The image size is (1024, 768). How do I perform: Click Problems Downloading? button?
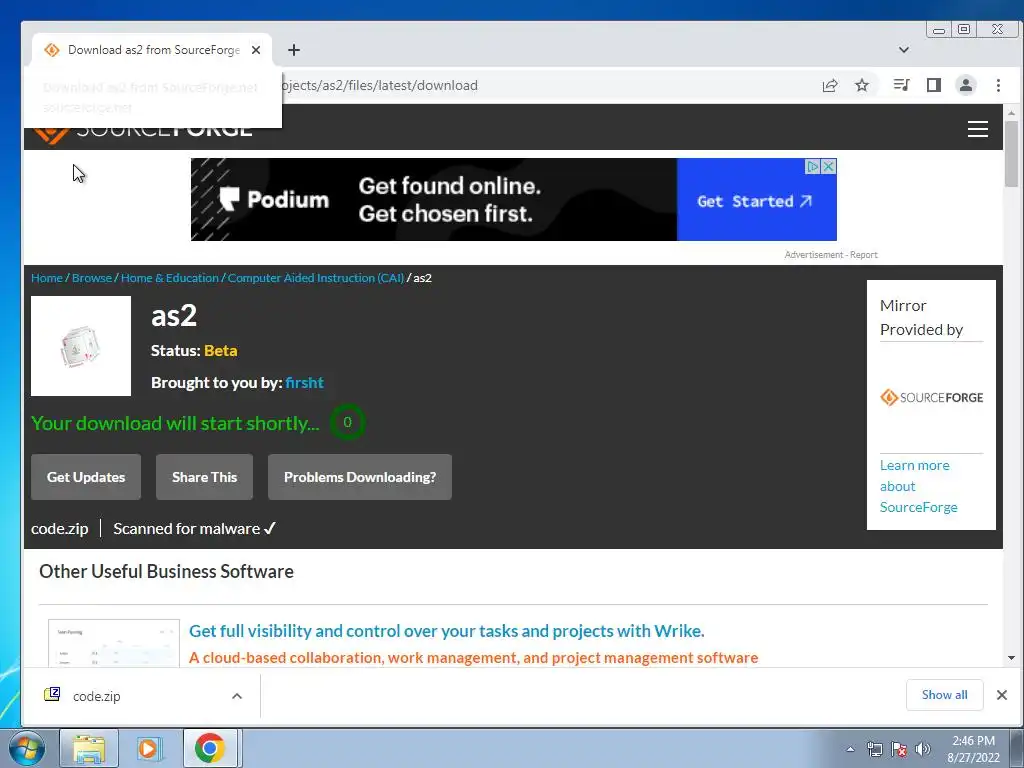coord(360,477)
